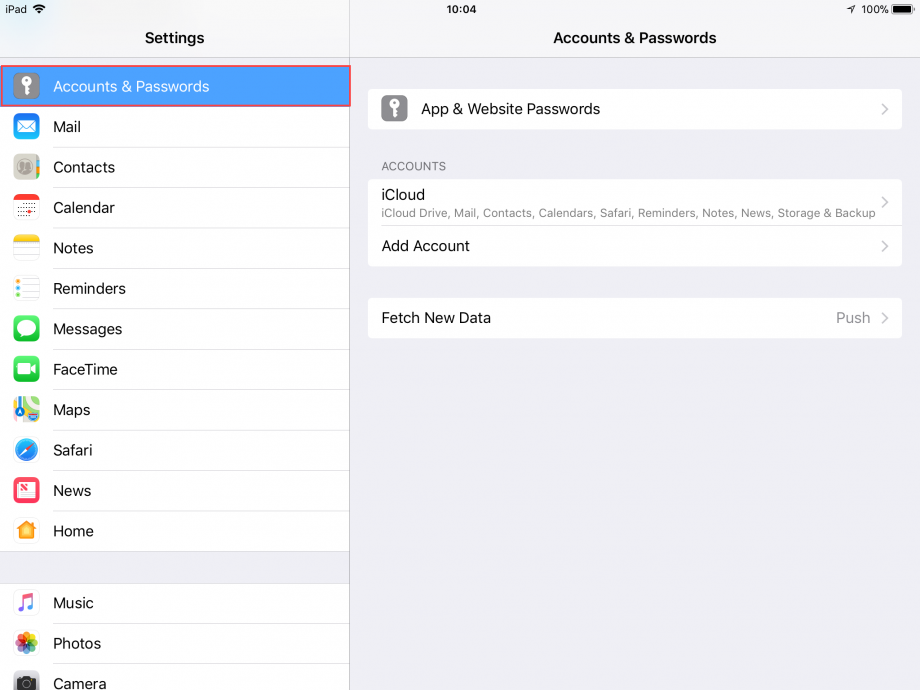
Task: Open Music settings in the sidebar
Action: (73, 603)
